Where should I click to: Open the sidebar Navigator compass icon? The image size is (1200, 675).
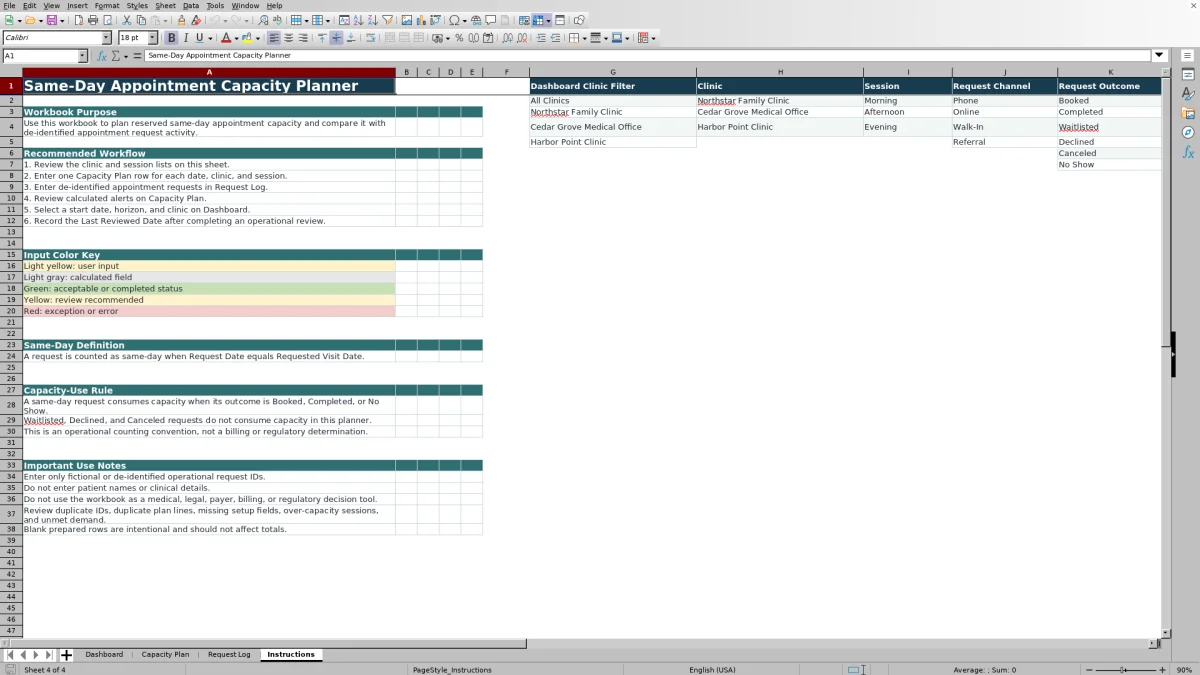tap(1188, 132)
